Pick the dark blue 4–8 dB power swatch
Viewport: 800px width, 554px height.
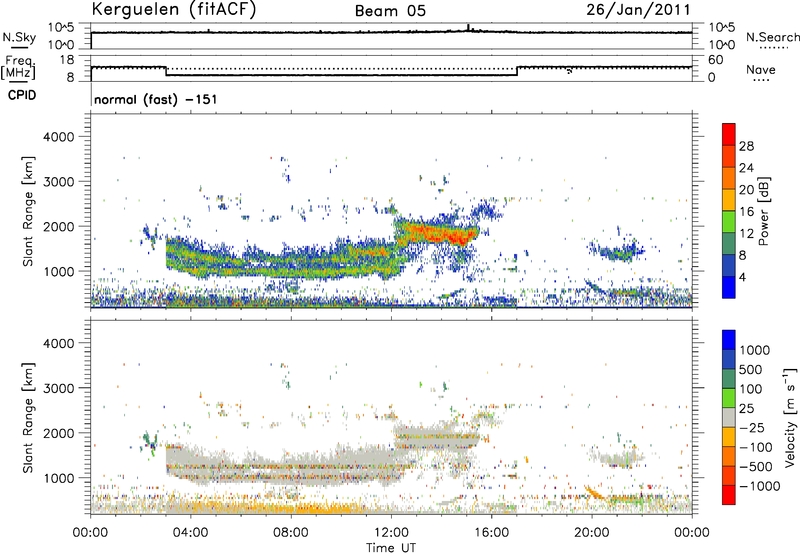point(729,266)
